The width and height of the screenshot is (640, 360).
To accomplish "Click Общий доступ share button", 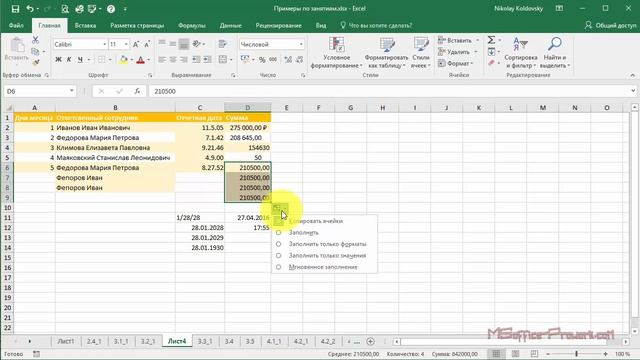I will pos(611,25).
